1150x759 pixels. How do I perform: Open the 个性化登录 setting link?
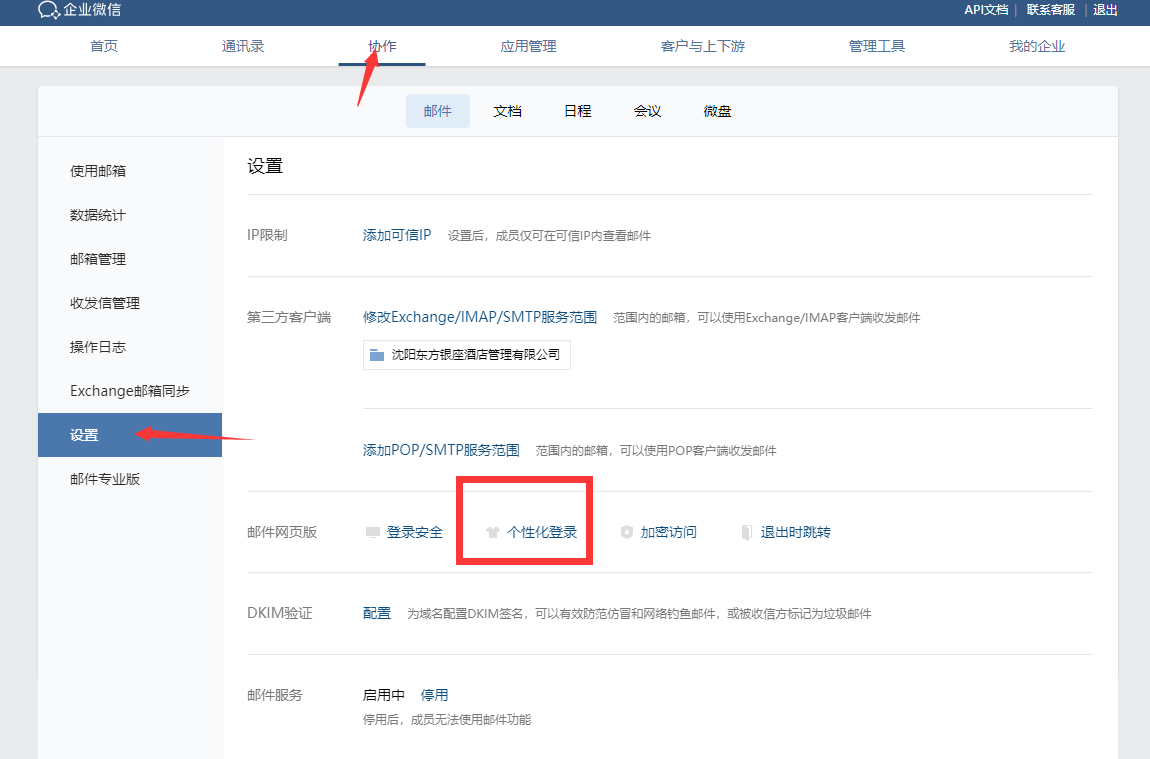click(542, 532)
